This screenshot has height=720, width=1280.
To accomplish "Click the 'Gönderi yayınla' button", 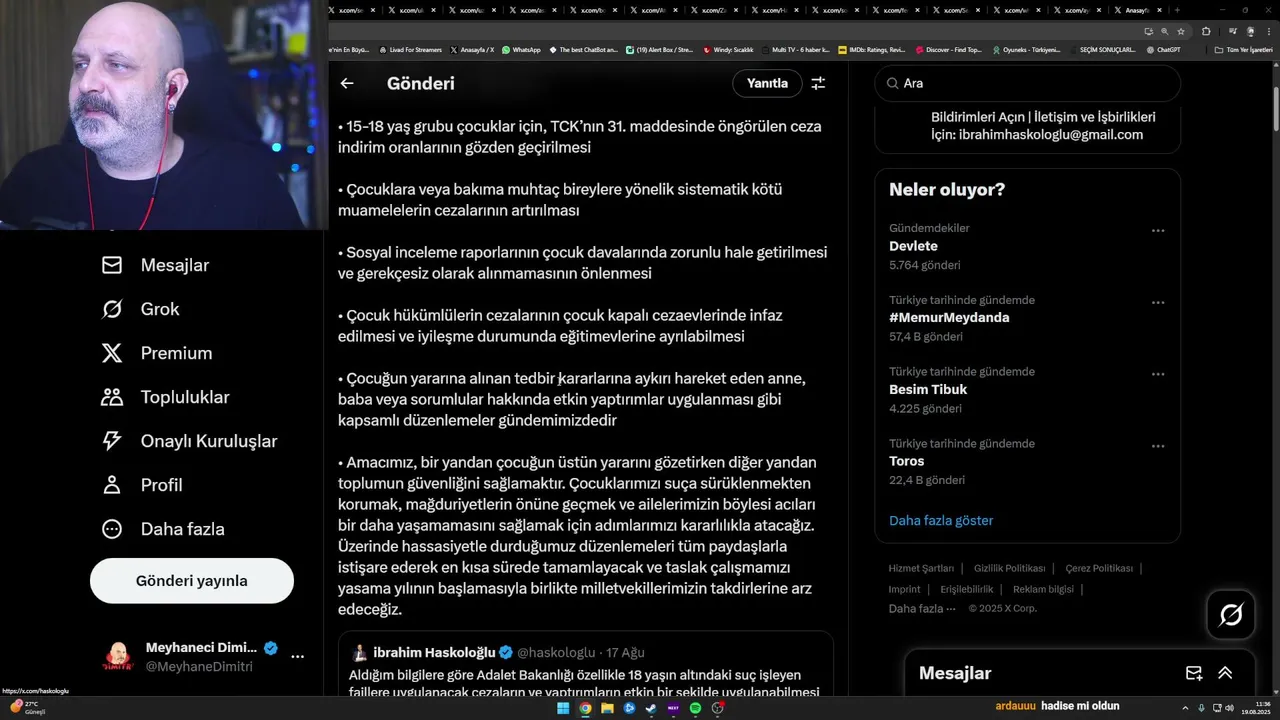I will (x=192, y=581).
